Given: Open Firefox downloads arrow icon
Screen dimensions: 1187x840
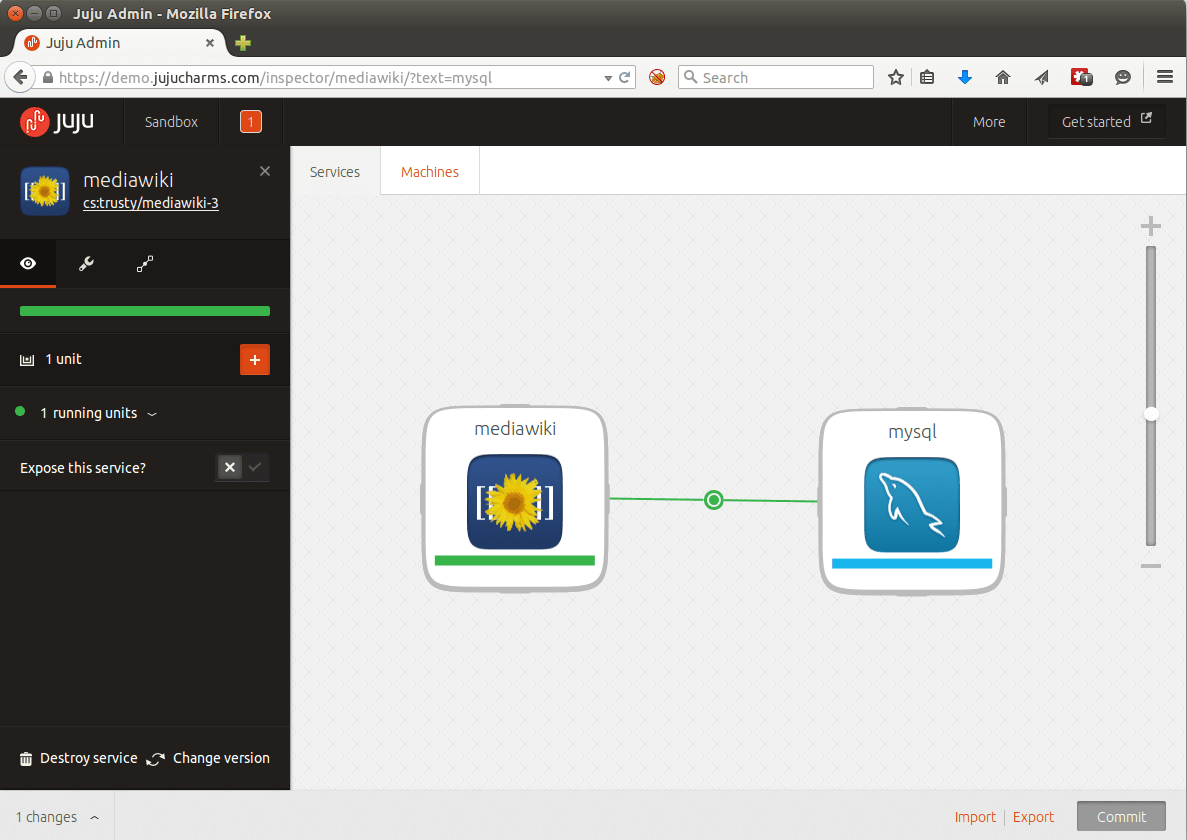Looking at the screenshot, I should [964, 77].
